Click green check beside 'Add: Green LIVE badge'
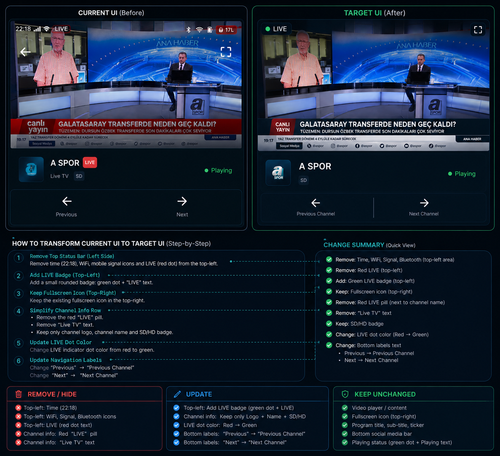This screenshot has width=500, height=456. [x=329, y=281]
